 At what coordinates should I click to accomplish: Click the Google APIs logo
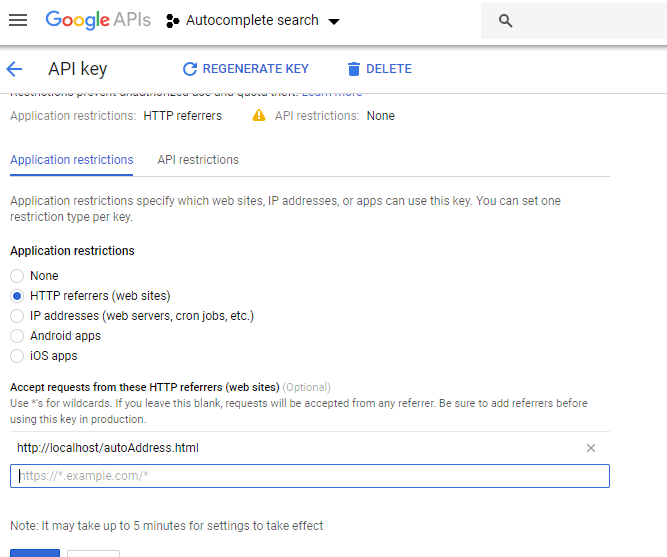tap(97, 20)
